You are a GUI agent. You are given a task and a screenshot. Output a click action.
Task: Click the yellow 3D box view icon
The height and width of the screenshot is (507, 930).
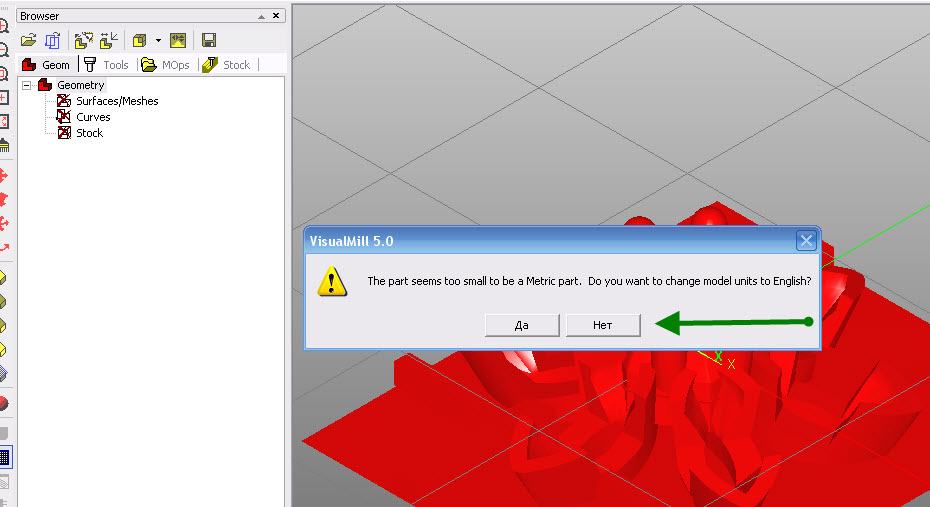click(x=139, y=40)
